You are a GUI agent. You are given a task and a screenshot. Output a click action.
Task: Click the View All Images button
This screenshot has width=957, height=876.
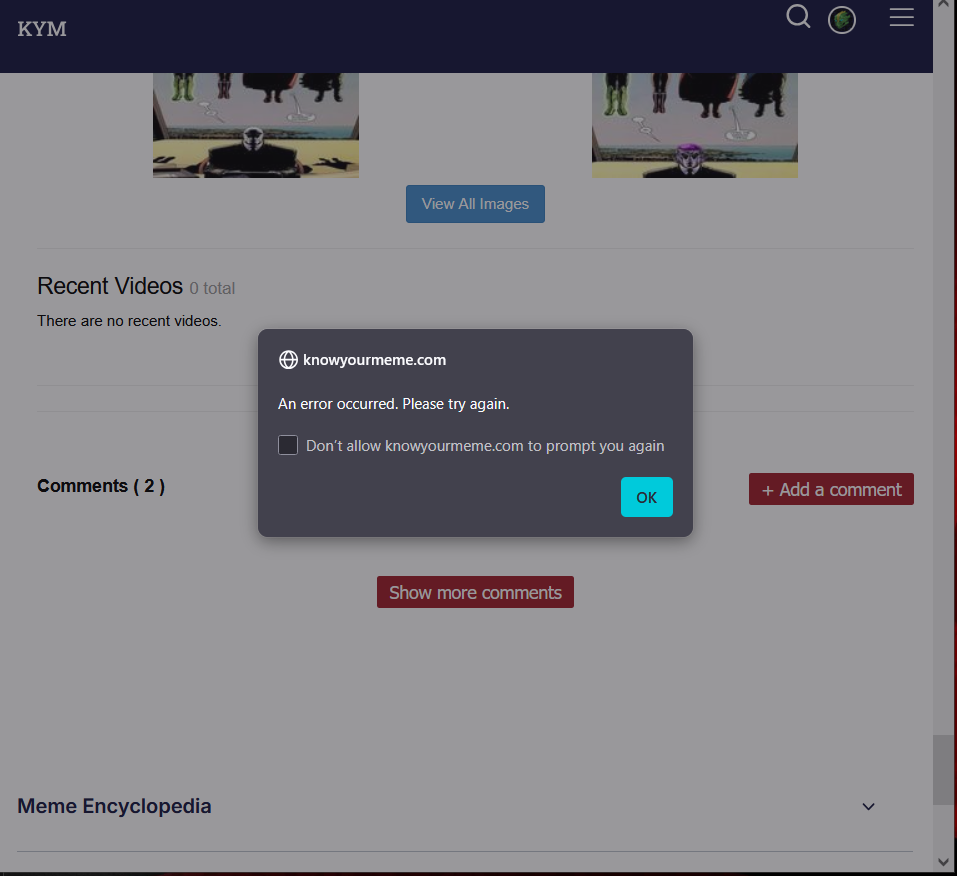(475, 204)
